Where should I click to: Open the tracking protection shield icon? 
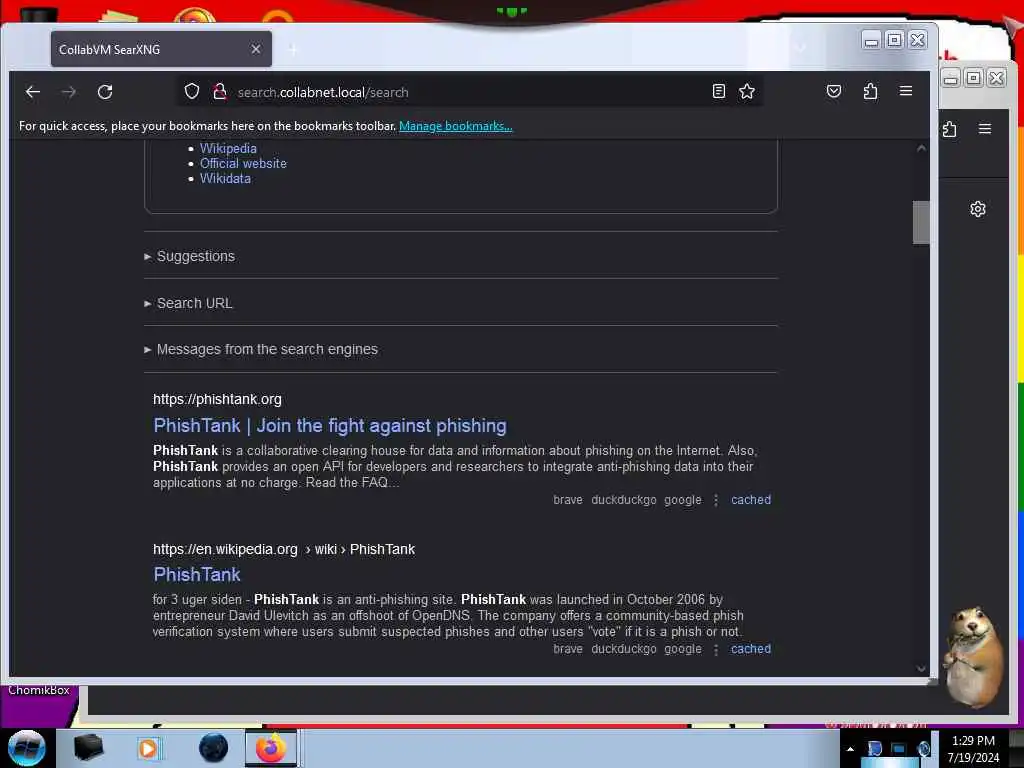(x=191, y=91)
